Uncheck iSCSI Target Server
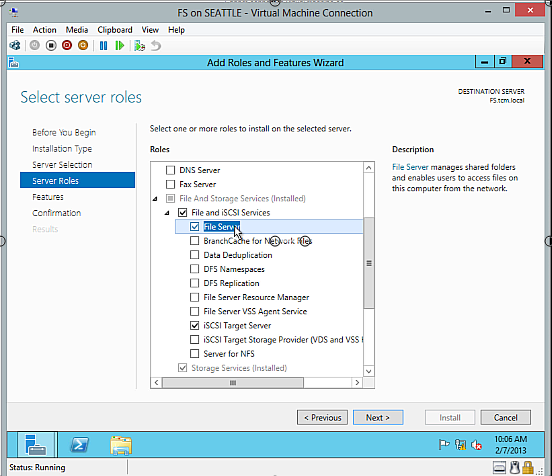The image size is (552, 476). 194,326
